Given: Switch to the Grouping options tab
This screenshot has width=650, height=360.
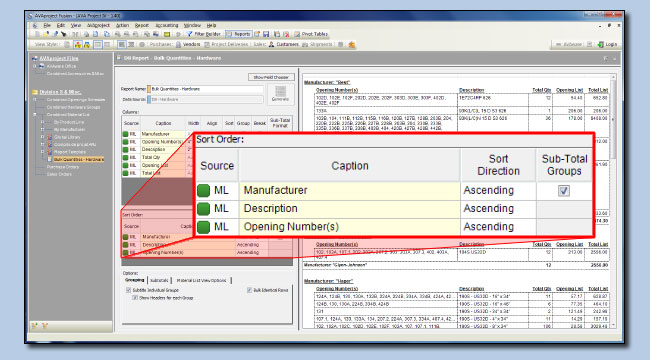Looking at the screenshot, I should (134, 280).
